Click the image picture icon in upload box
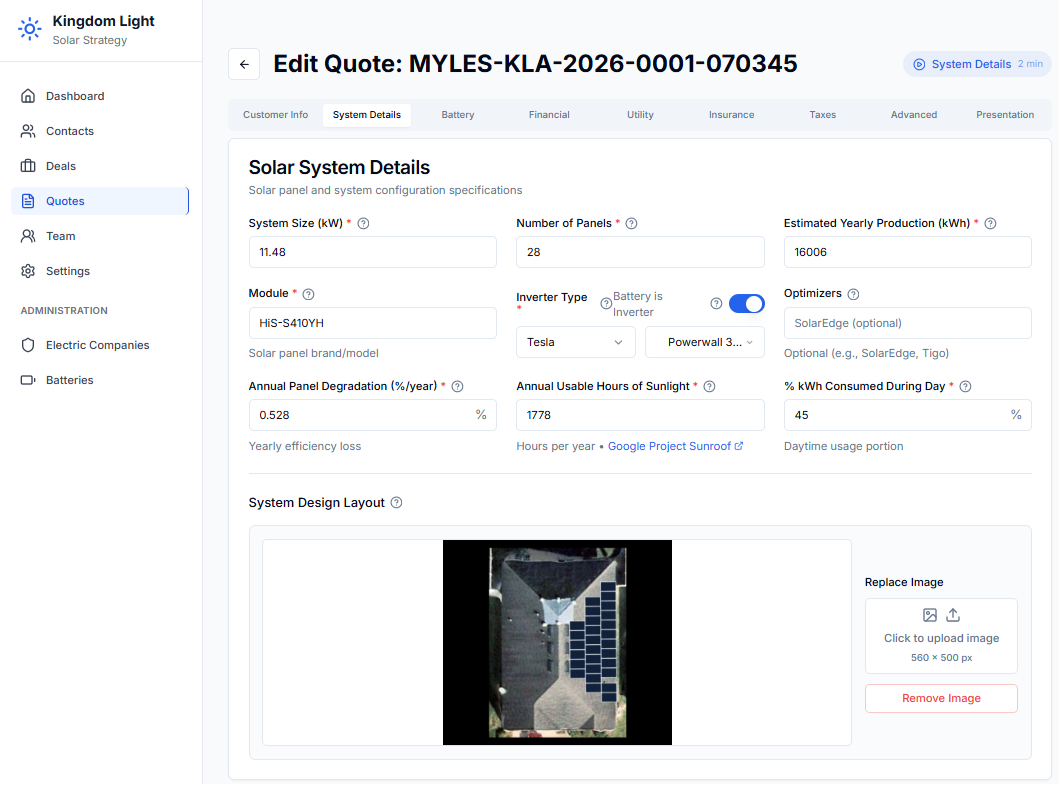This screenshot has width=1060, height=785. [x=930, y=615]
